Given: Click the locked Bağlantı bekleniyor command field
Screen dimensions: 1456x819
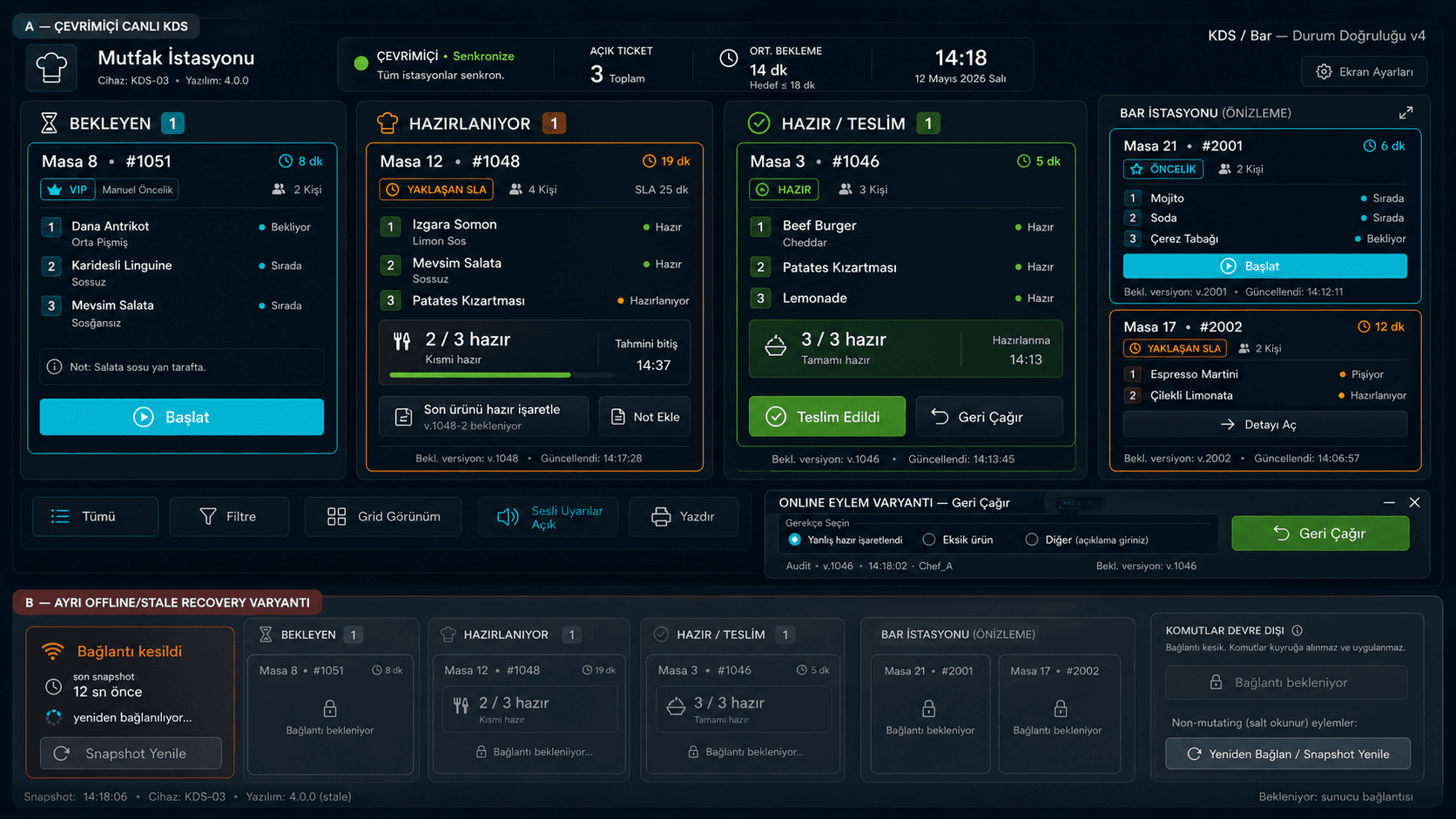Looking at the screenshot, I should [x=1287, y=683].
